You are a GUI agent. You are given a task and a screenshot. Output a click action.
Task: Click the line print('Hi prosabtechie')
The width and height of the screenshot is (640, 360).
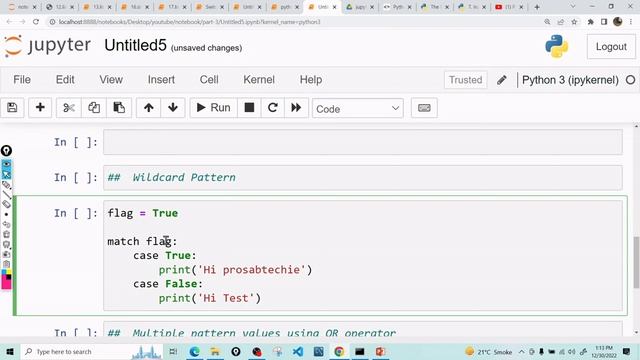click(x=235, y=270)
